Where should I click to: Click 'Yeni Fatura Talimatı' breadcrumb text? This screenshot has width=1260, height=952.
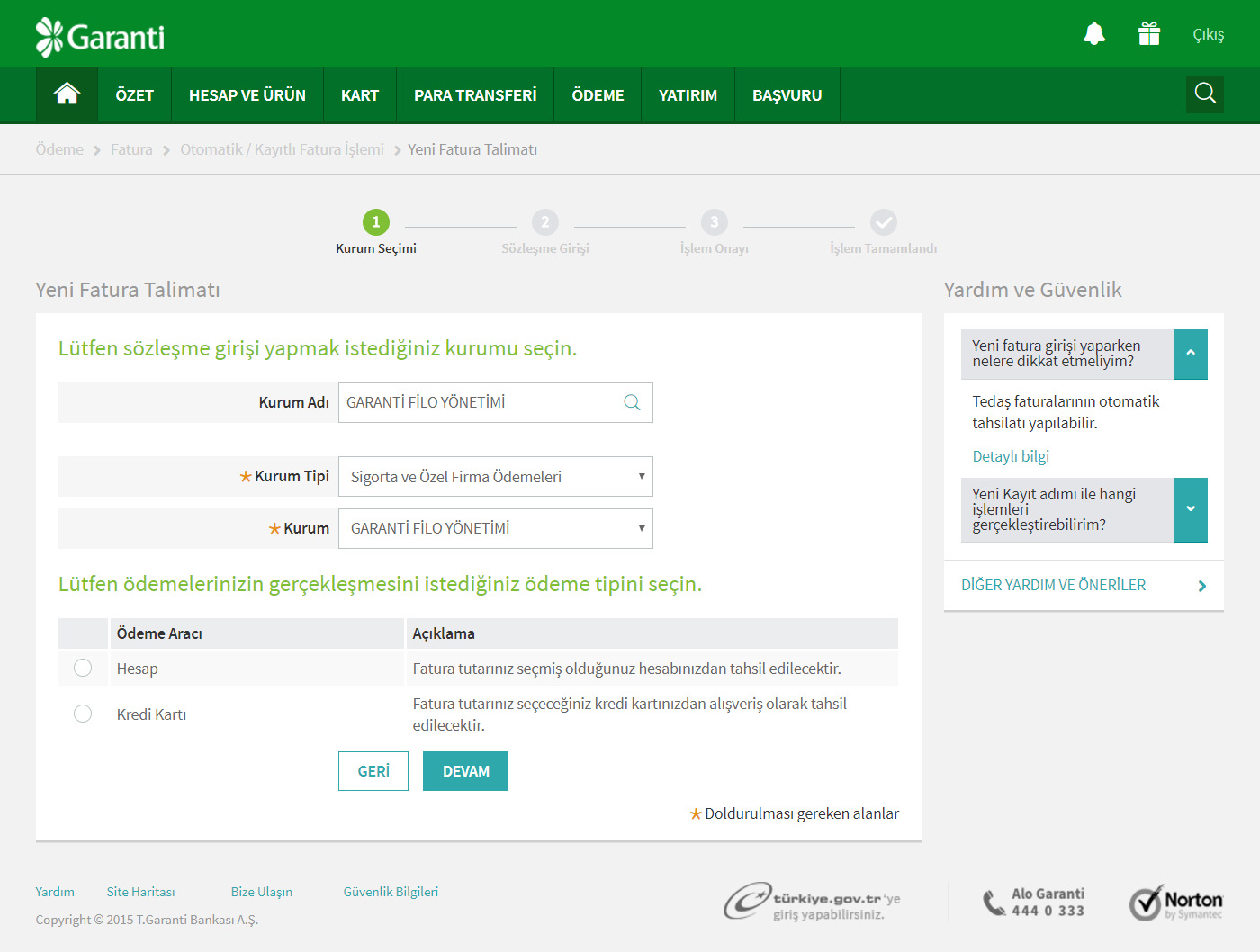472,149
